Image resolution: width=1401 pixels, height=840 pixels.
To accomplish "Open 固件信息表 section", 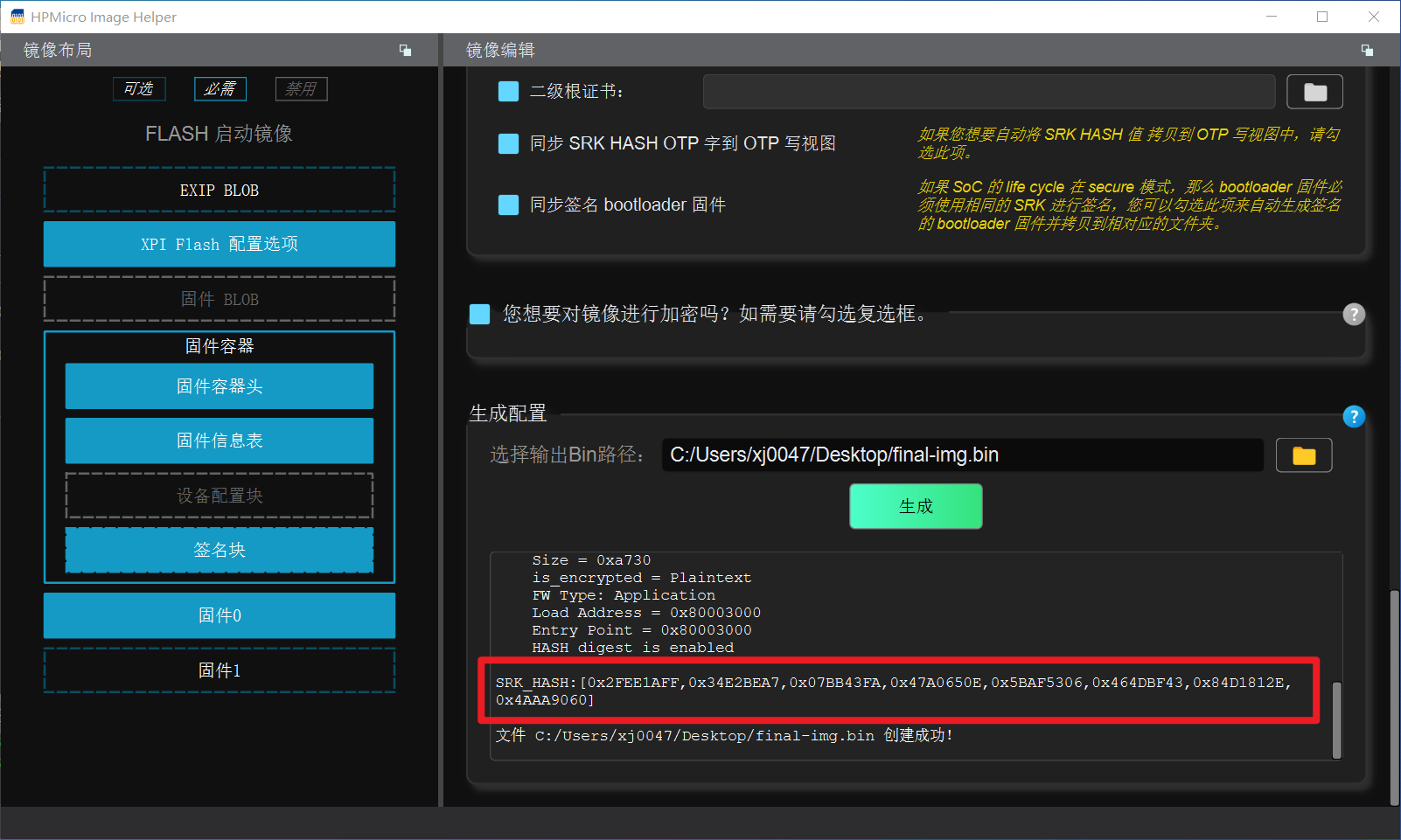I will click(220, 441).
